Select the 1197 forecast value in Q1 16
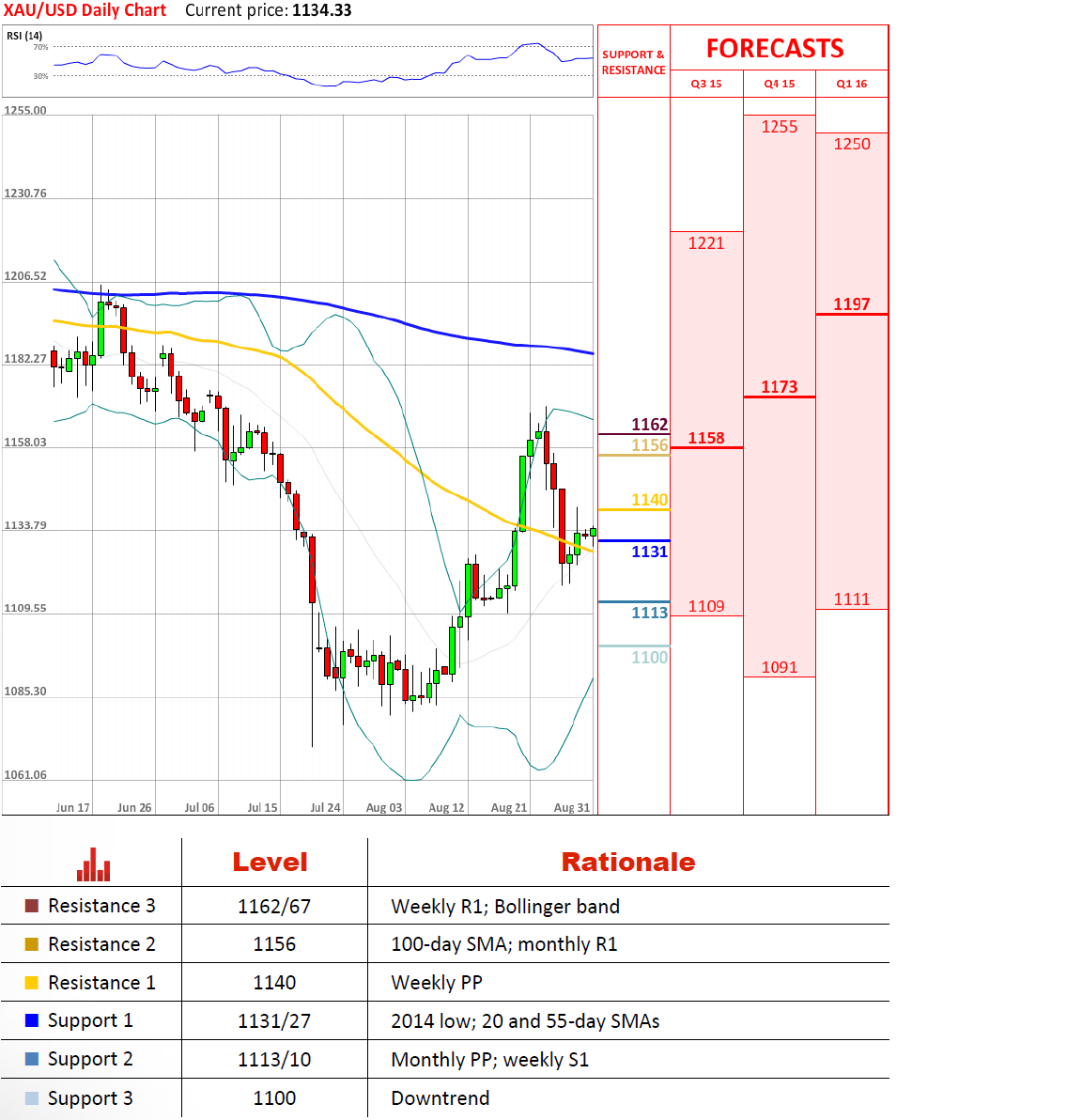 [x=852, y=304]
